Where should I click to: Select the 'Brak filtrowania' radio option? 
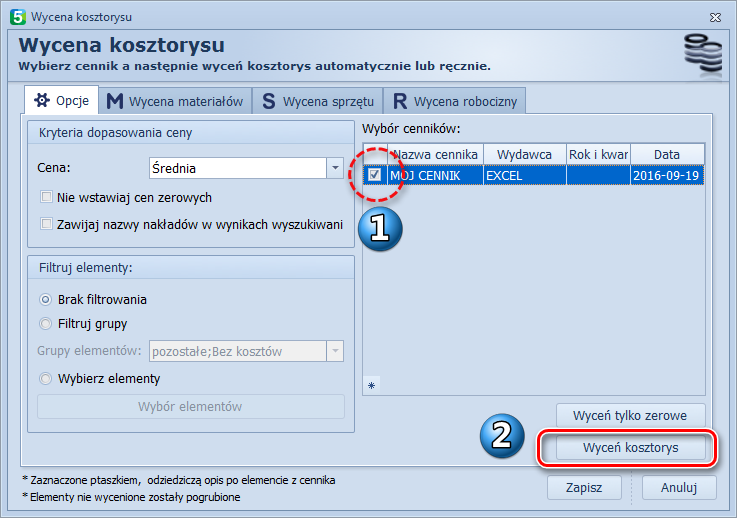pyautogui.click(x=46, y=299)
